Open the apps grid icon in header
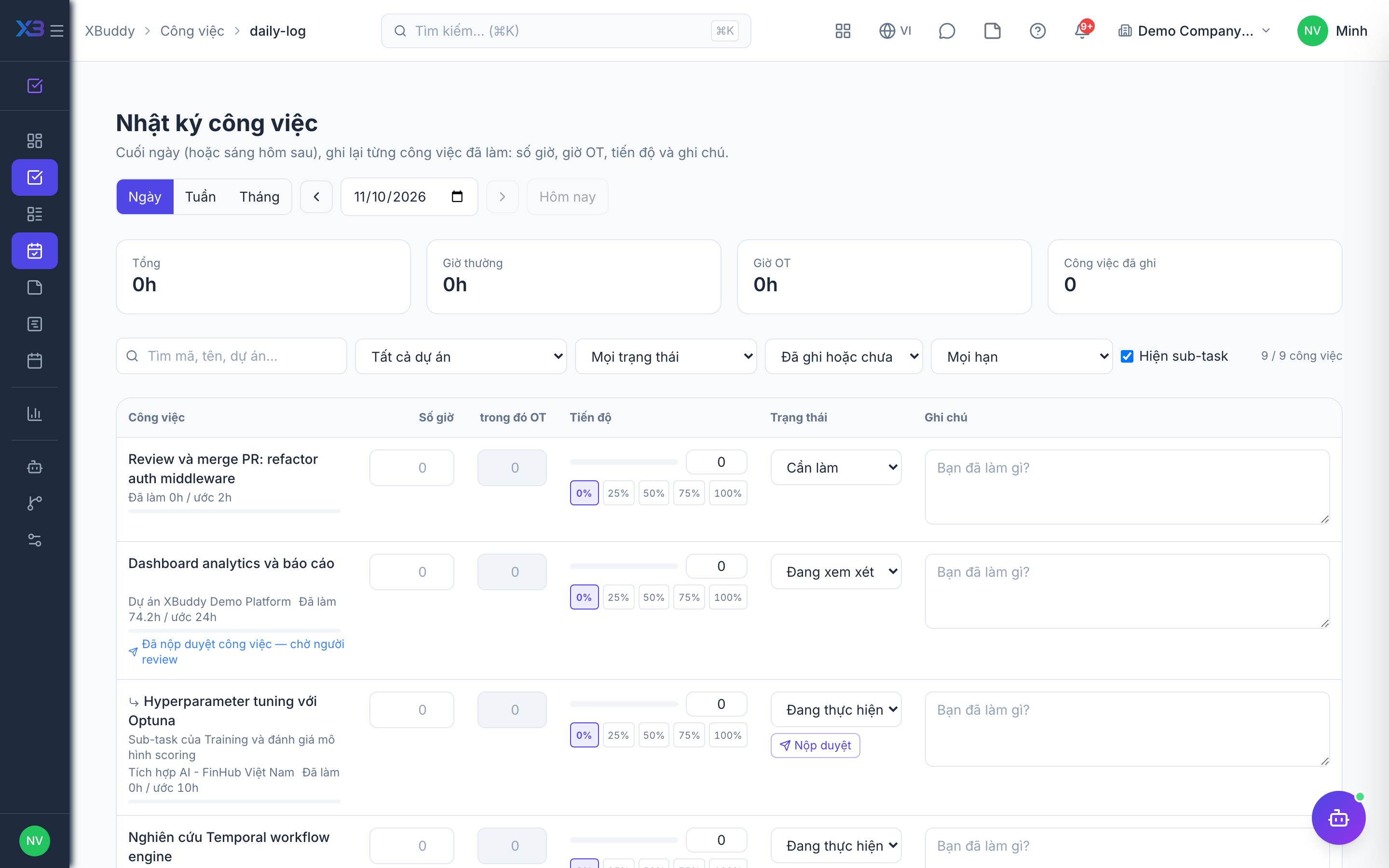The height and width of the screenshot is (868, 1389). pos(843,31)
